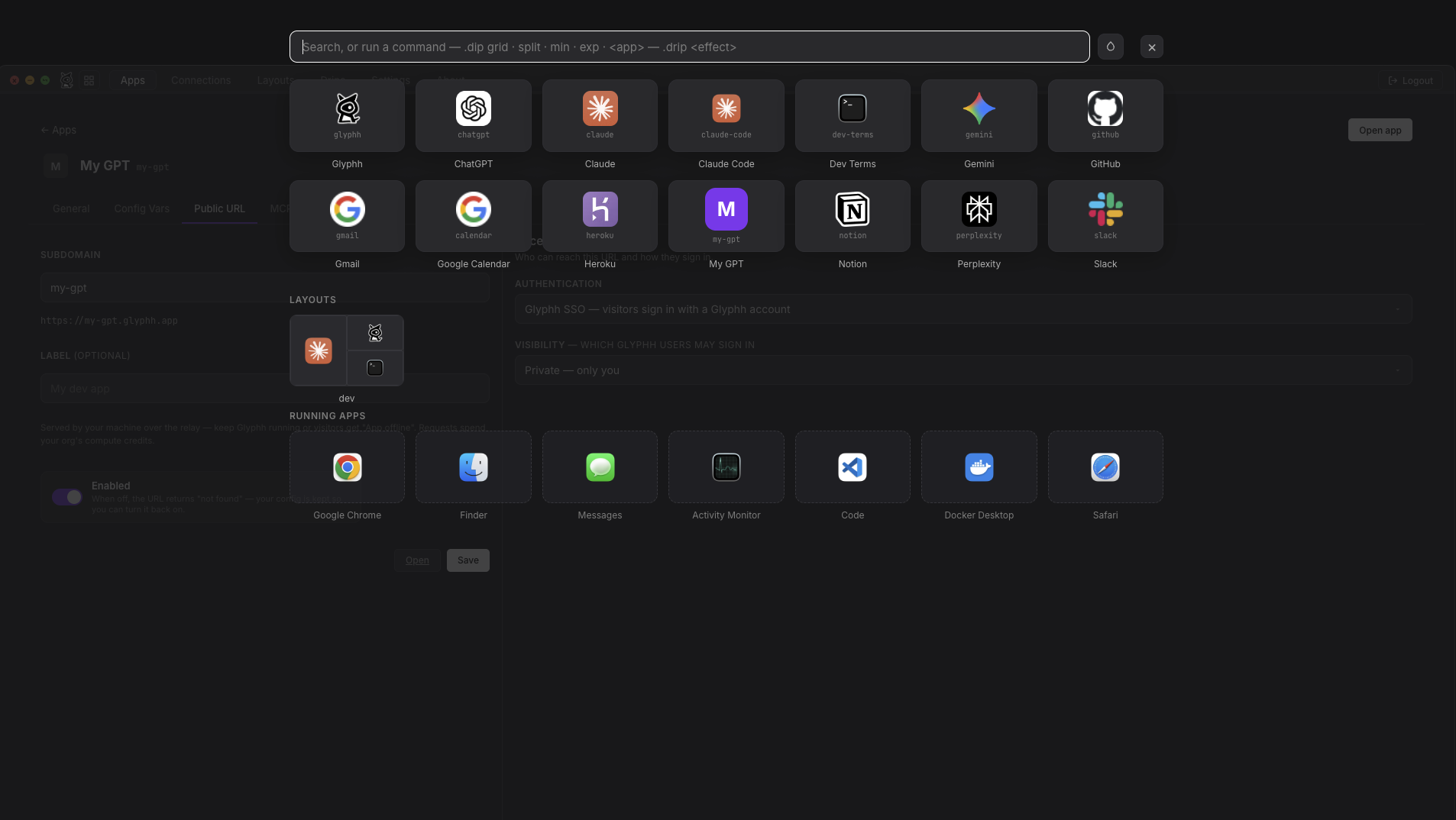Viewport: 1456px width, 820px height.
Task: Open the General settings tab
Action: click(71, 208)
